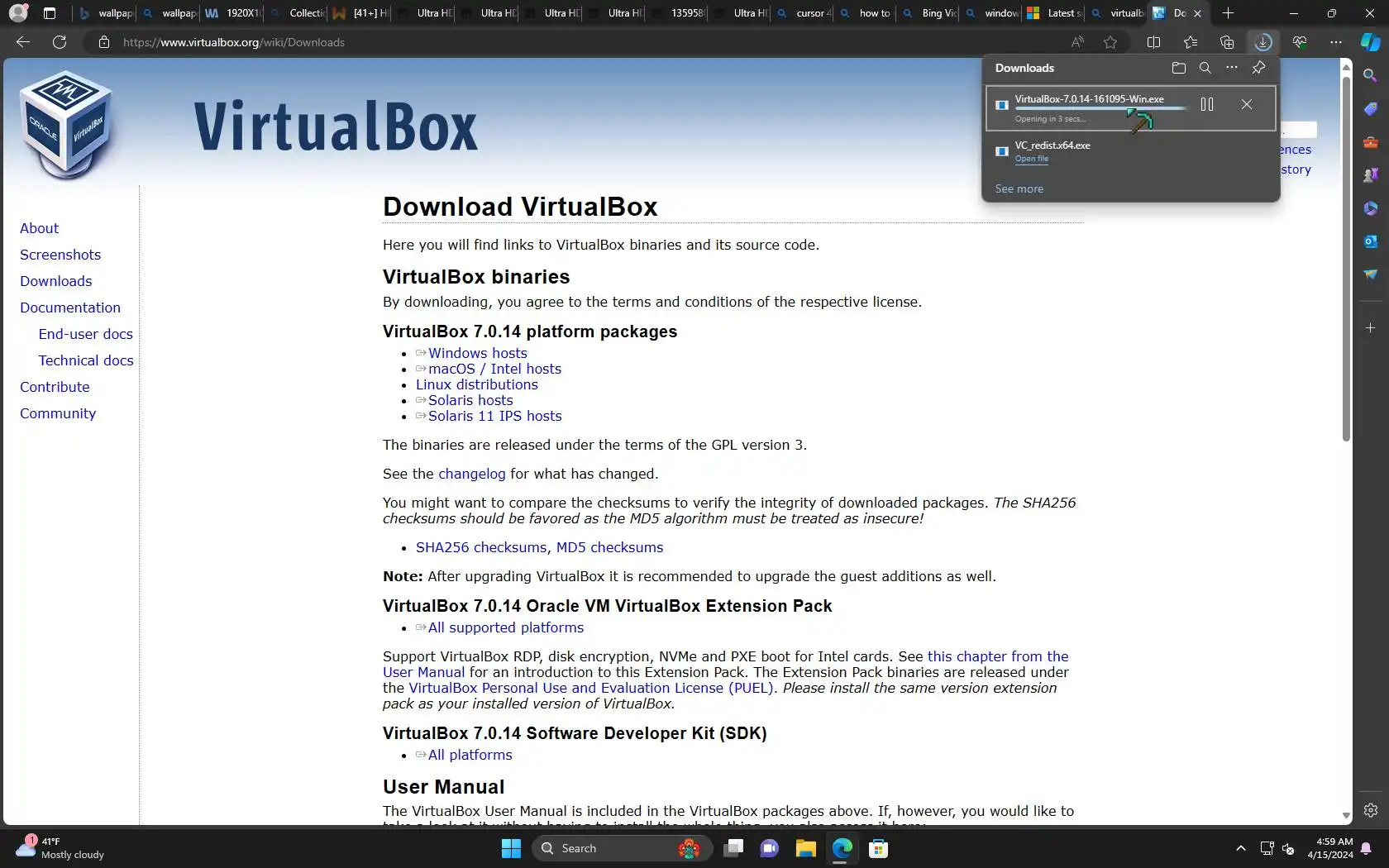Switch to the 'cursor 4' tab
1389x868 pixels.
click(x=802, y=13)
